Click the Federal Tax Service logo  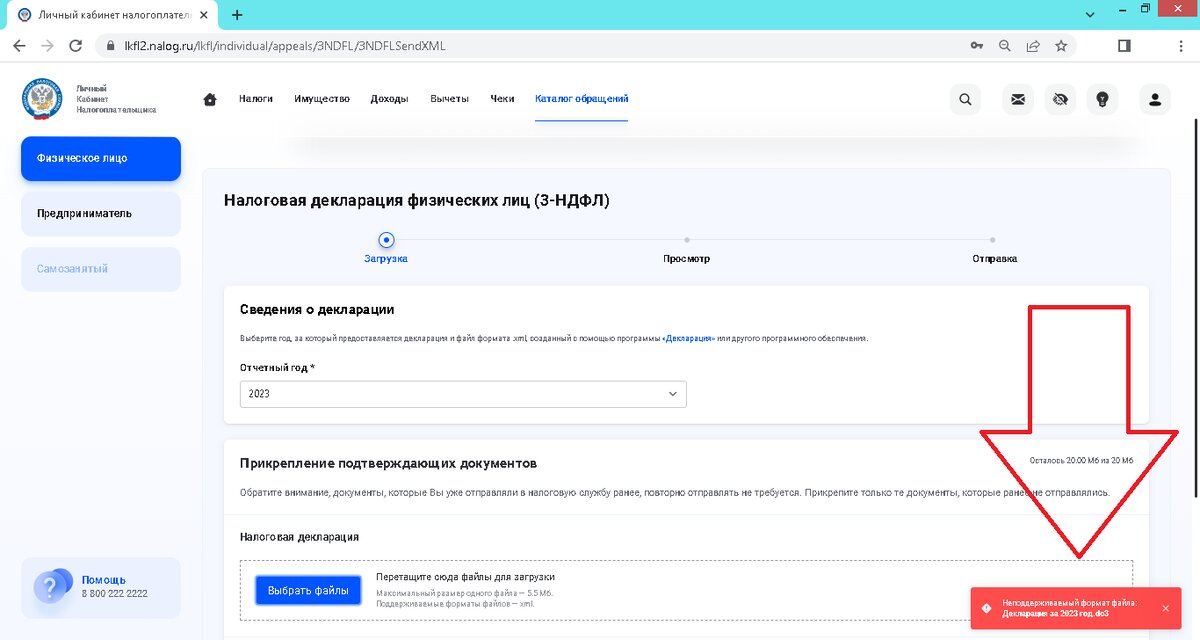pyautogui.click(x=41, y=99)
